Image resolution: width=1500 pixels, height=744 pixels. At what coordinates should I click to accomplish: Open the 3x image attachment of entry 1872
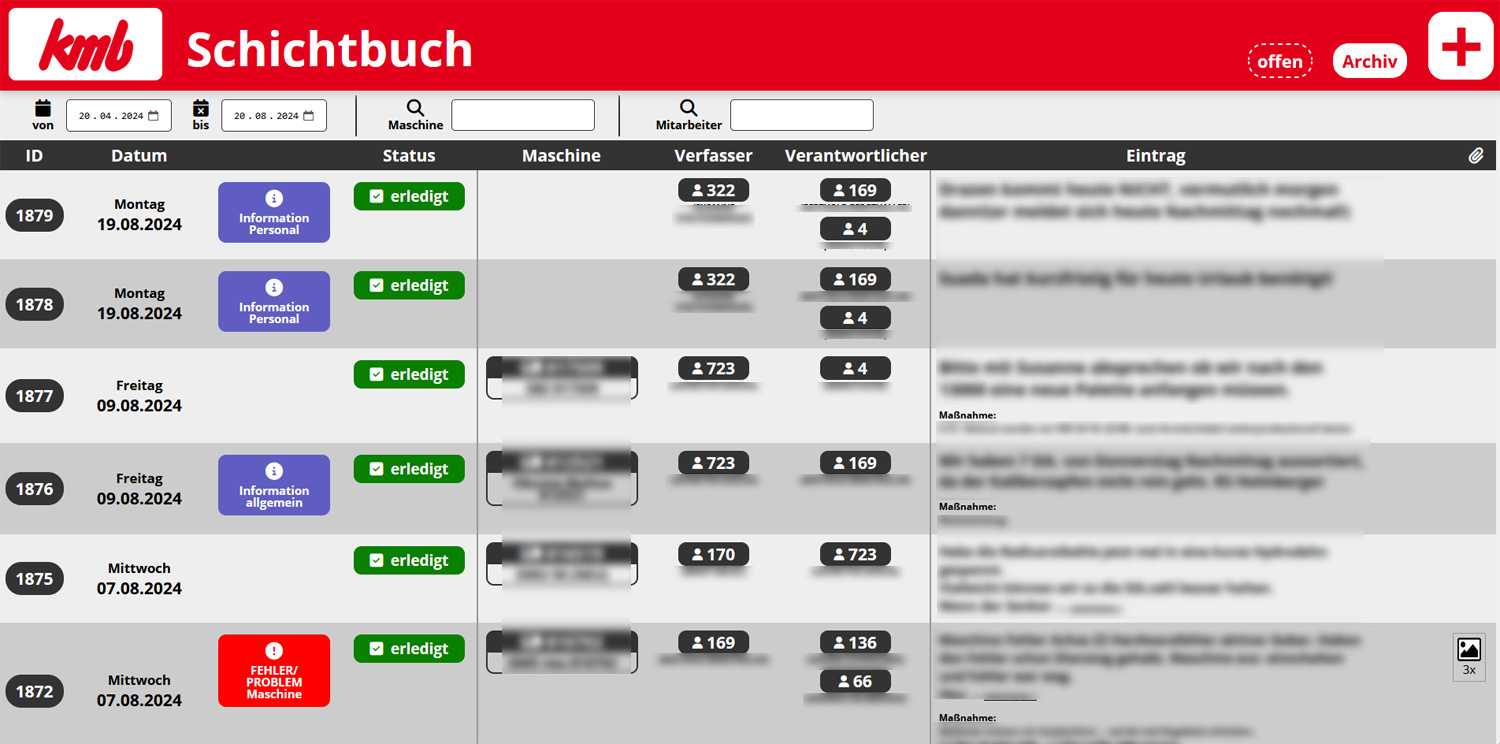(x=1468, y=656)
